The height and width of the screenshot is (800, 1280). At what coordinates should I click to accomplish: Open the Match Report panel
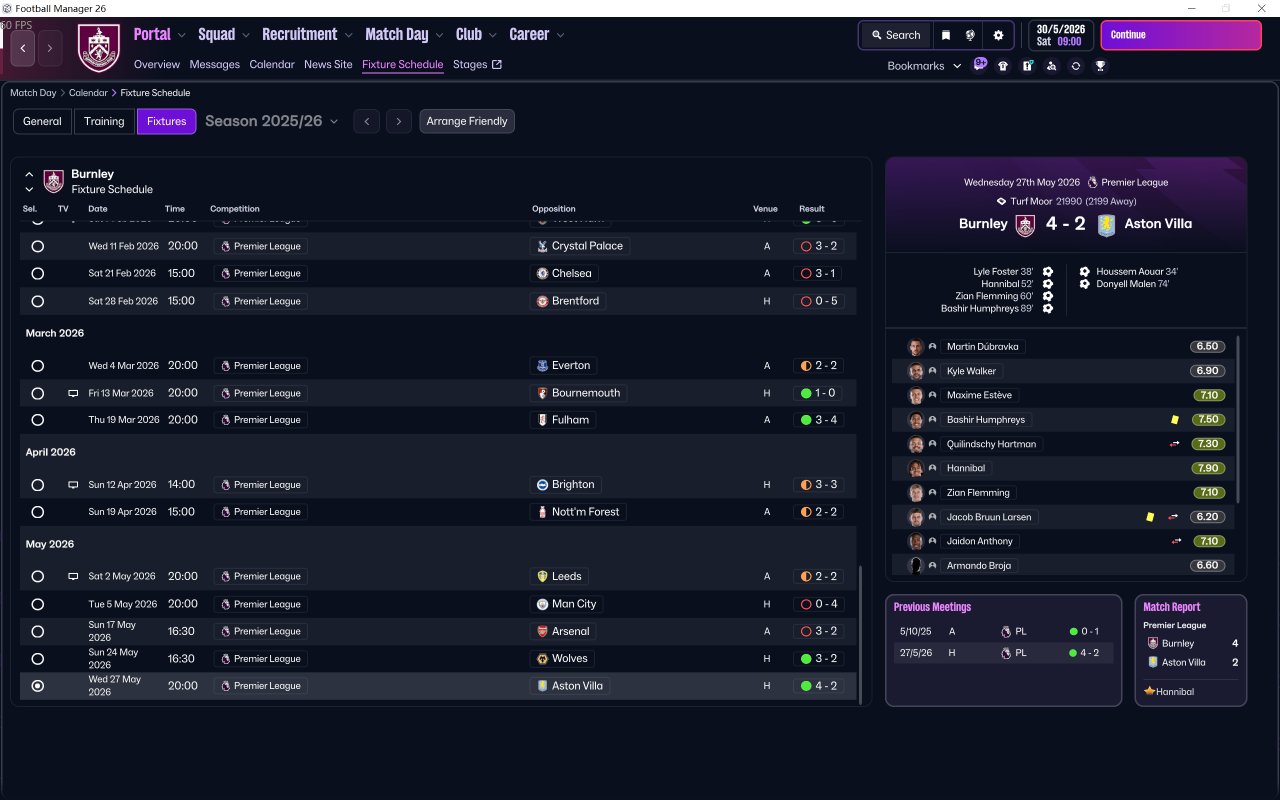pos(1191,650)
